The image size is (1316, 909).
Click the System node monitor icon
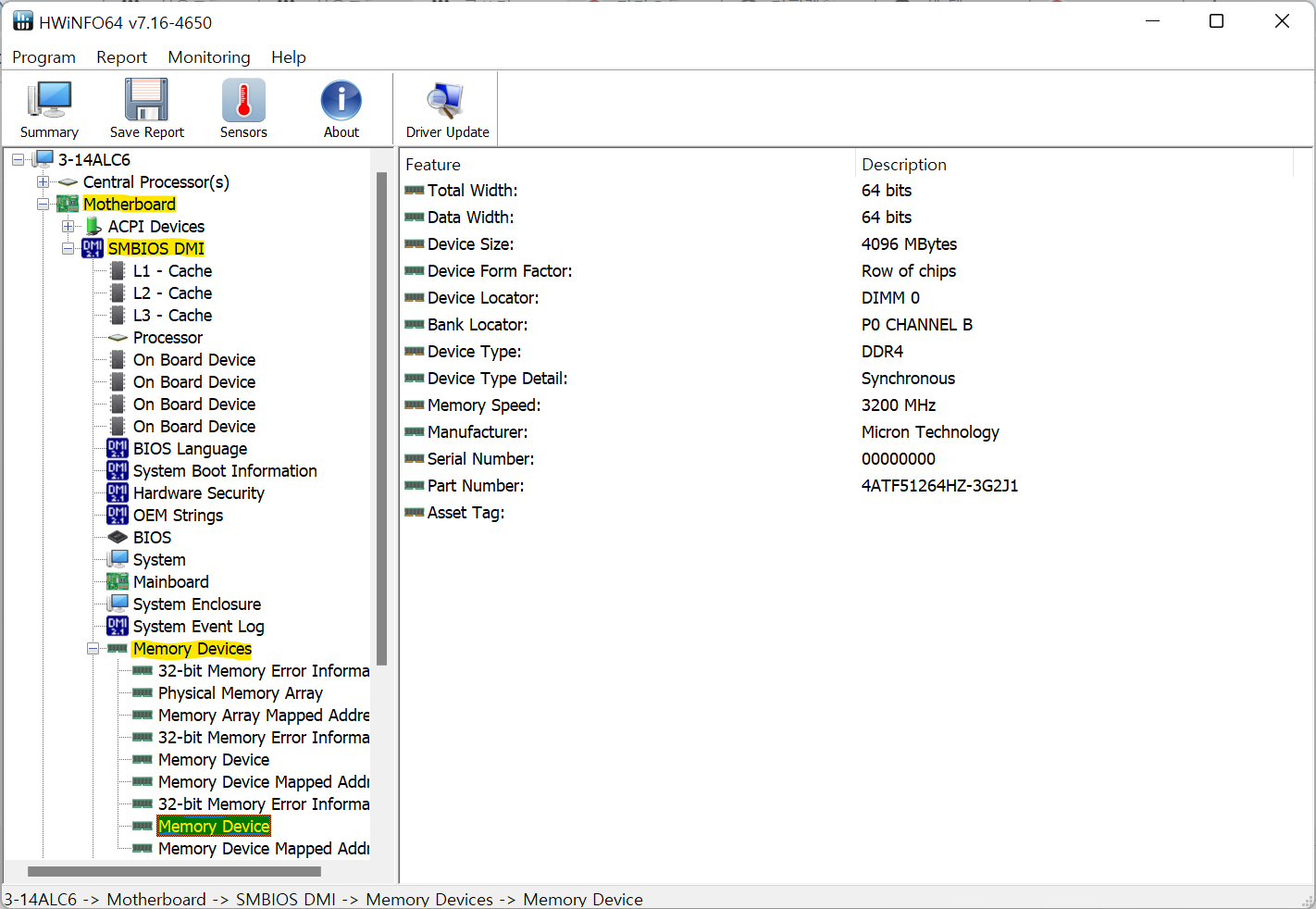pos(118,559)
